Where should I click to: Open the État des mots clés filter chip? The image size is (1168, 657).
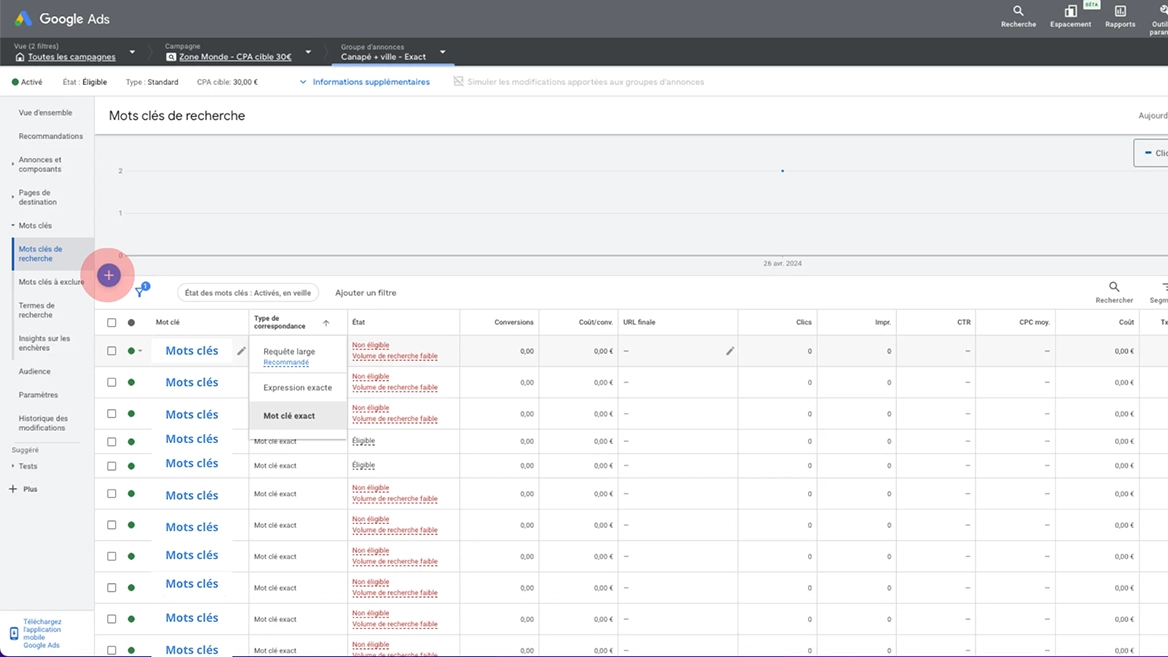248,293
